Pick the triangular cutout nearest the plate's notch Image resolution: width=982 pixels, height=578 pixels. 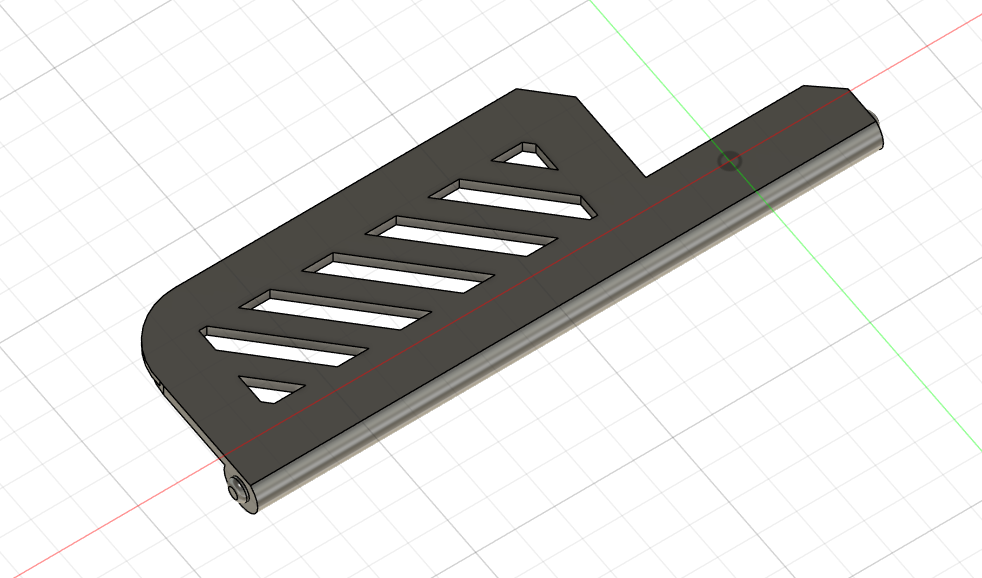pyautogui.click(x=525, y=156)
